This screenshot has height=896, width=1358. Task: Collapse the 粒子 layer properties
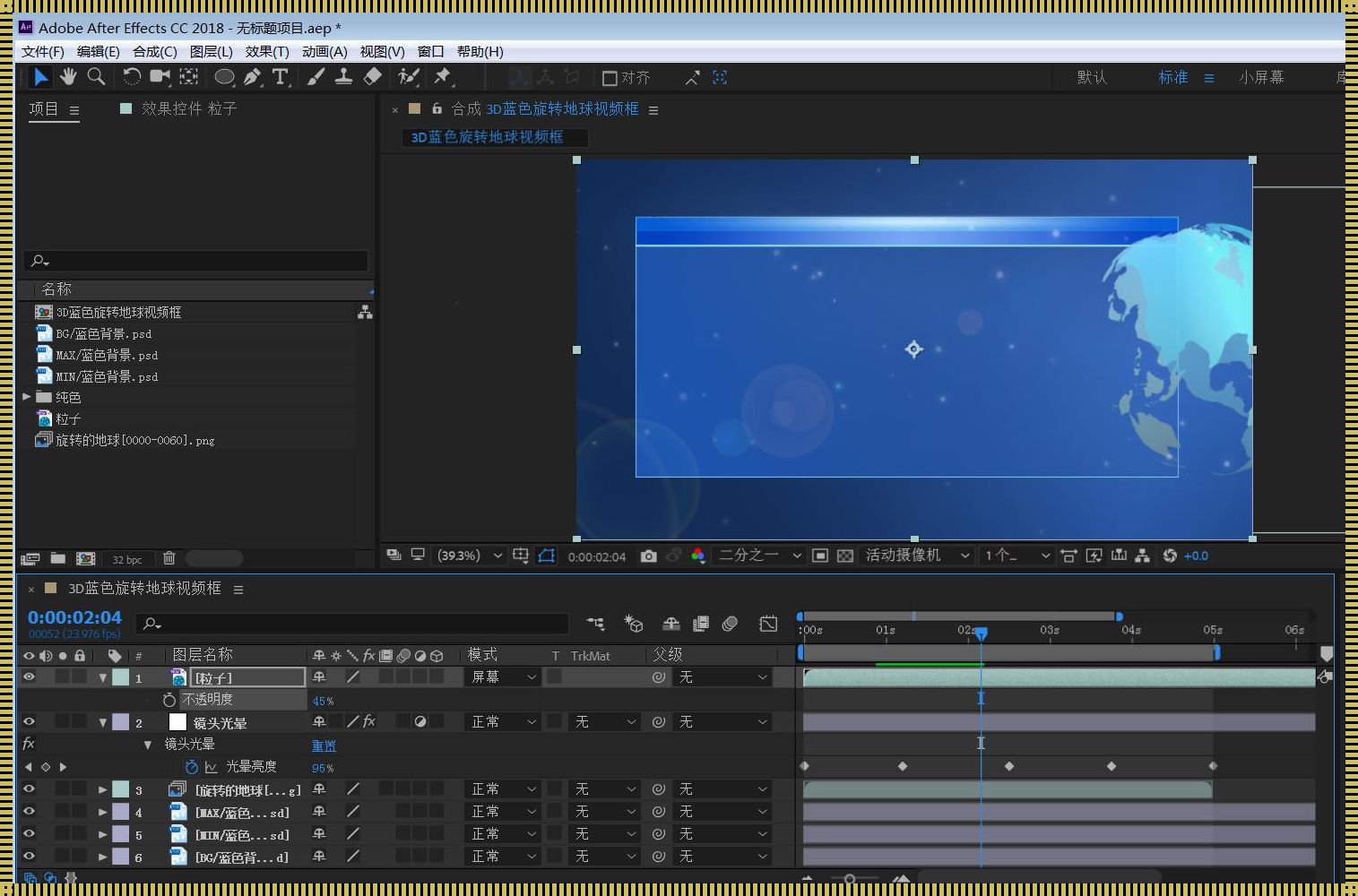pos(103,678)
